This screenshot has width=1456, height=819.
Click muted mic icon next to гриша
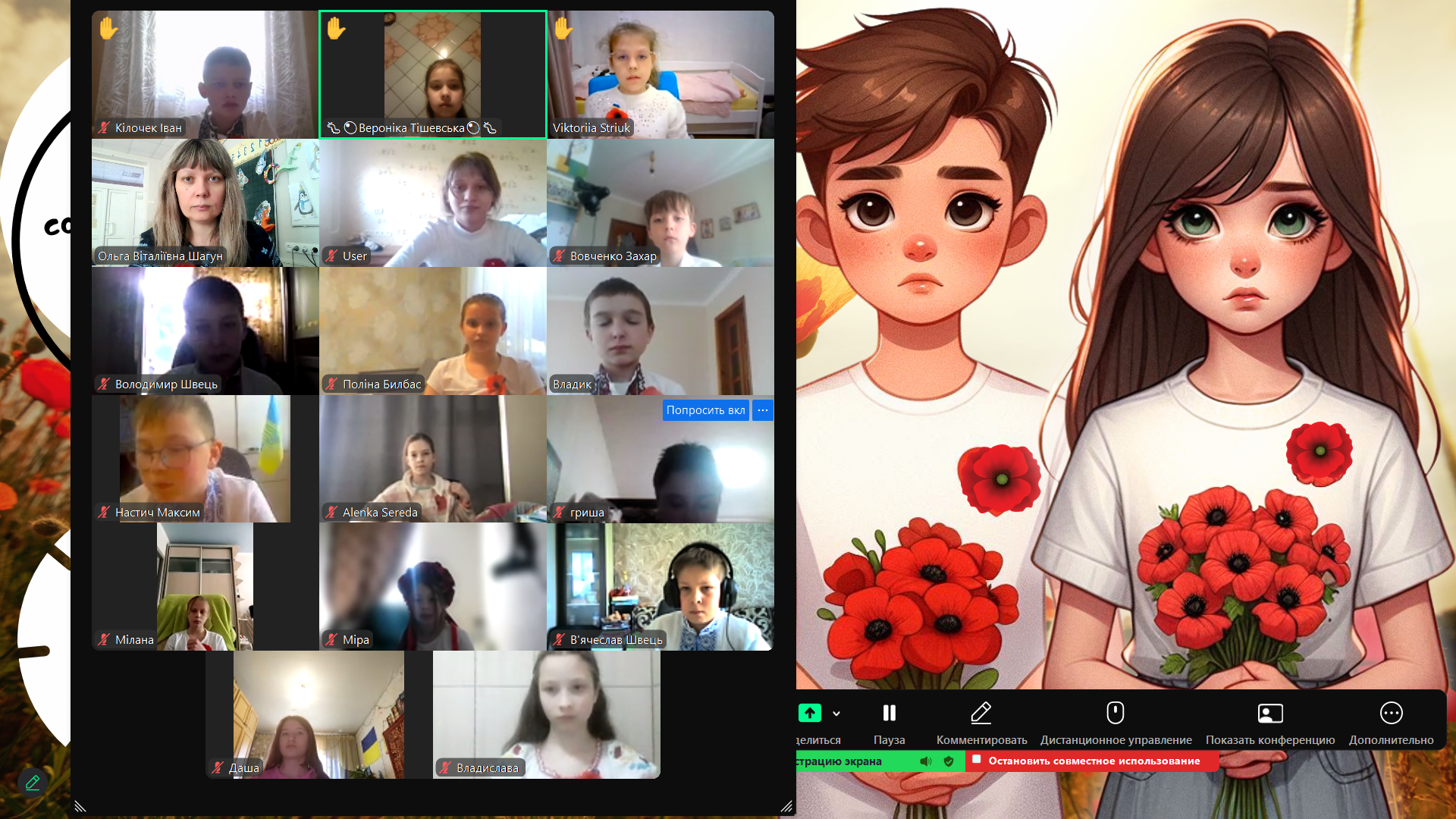pos(559,513)
